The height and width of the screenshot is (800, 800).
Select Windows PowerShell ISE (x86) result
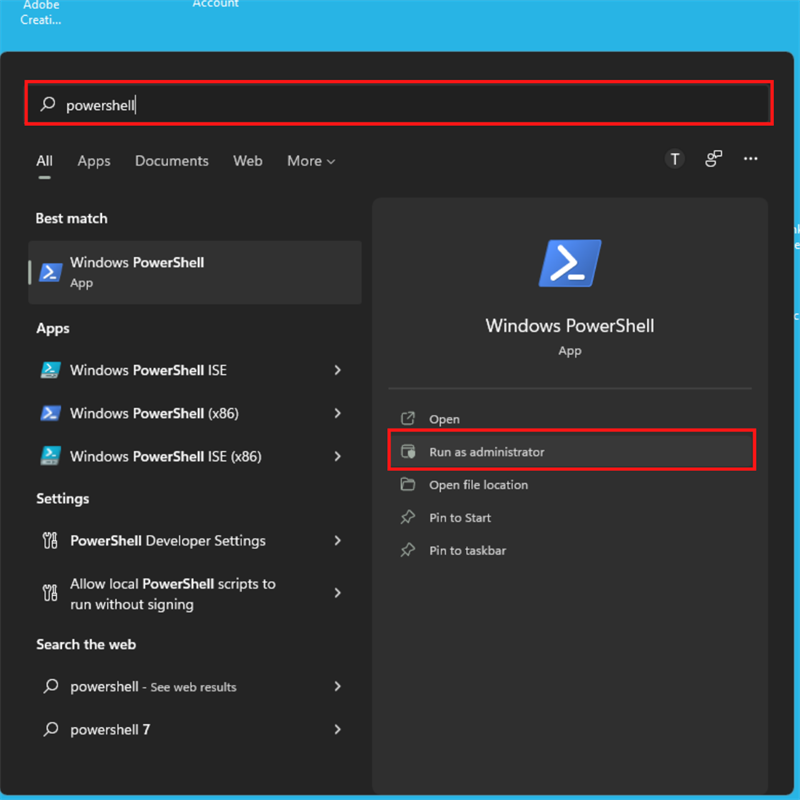click(195, 456)
